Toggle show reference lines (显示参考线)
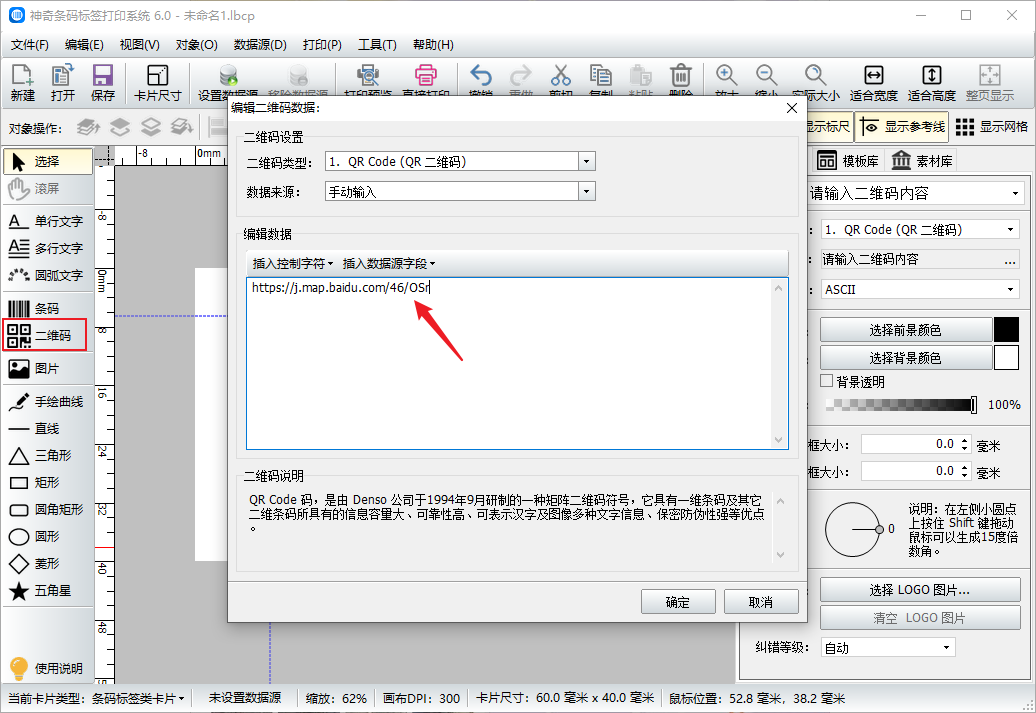Viewport: 1036px width, 713px height. (903, 127)
